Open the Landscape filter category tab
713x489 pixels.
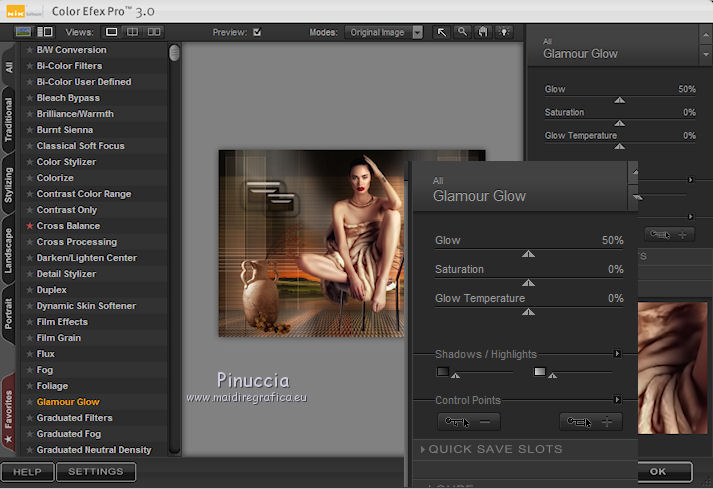click(9, 252)
